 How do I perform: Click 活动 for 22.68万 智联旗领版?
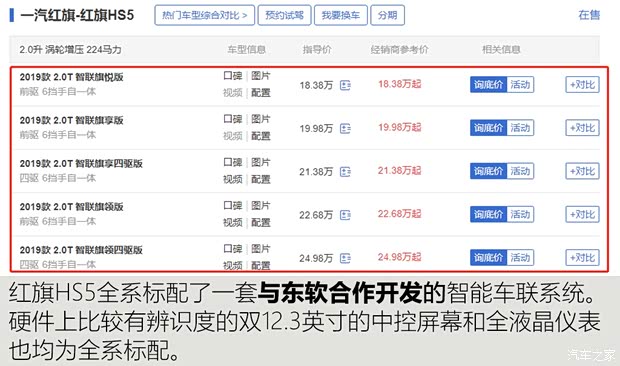[x=520, y=214]
